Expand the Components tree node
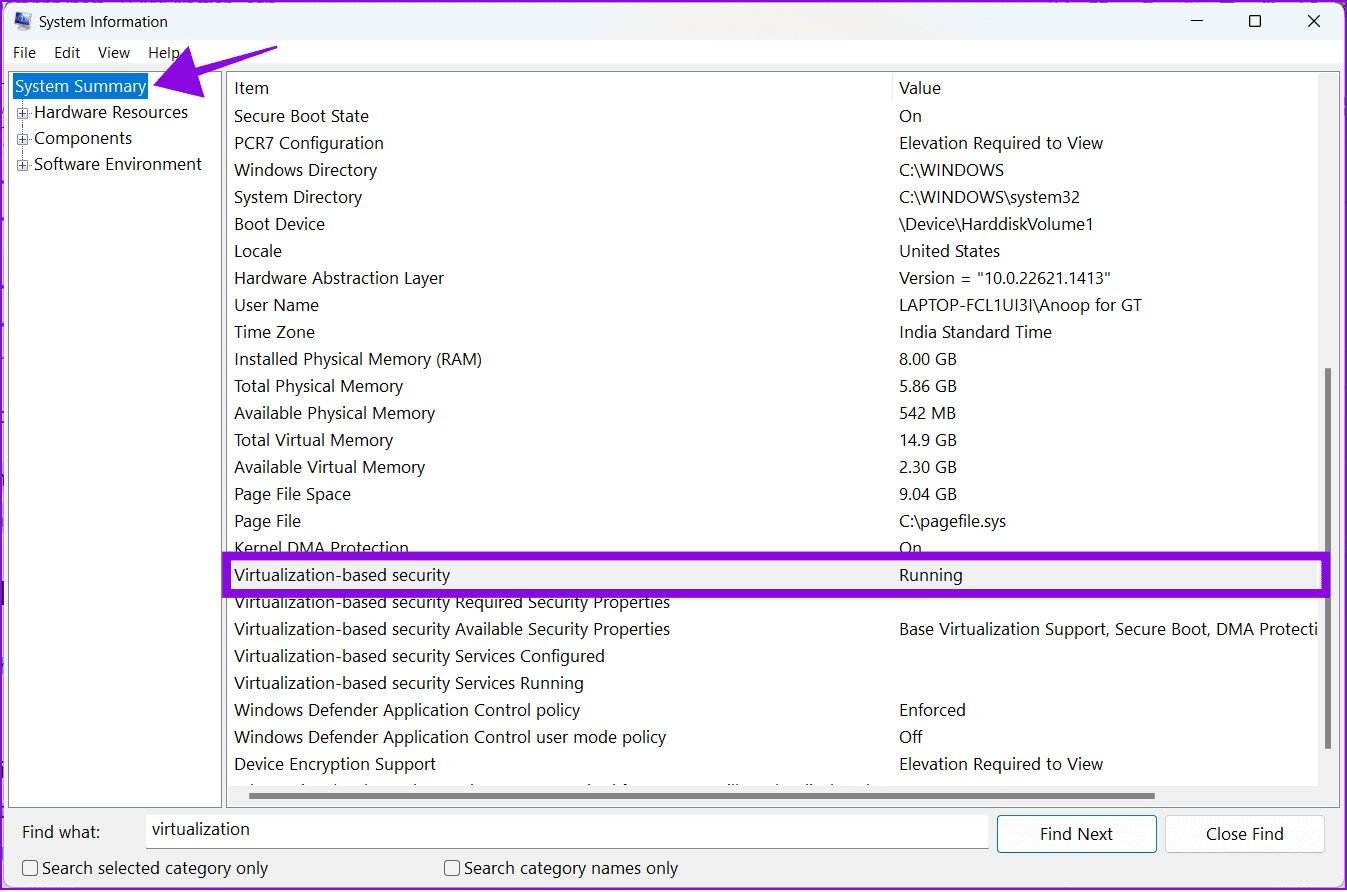 [23, 139]
